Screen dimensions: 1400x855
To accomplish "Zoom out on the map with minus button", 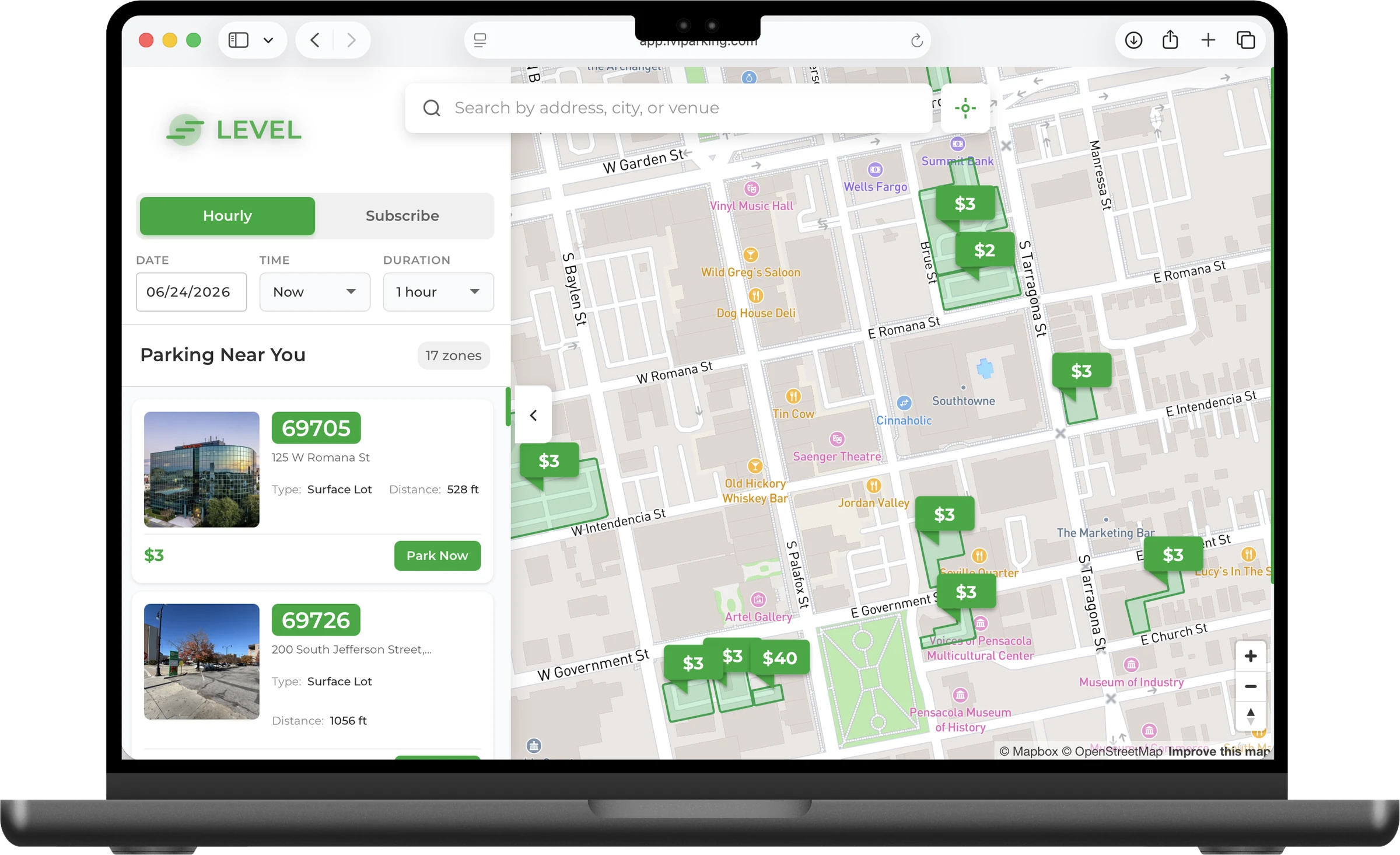I will coord(1250,686).
